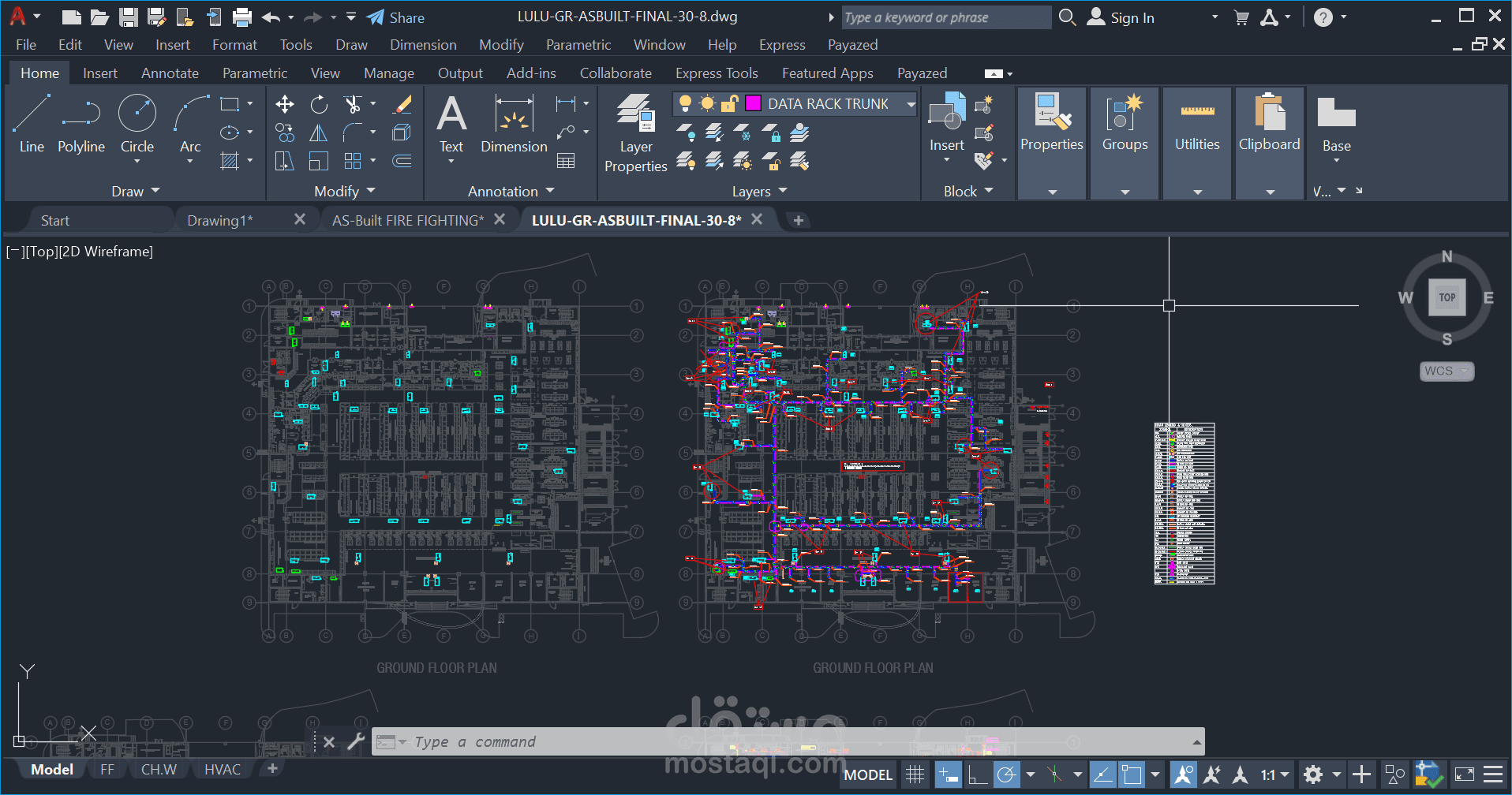
Task: Toggle ortho mode in the status bar
Action: point(978,774)
